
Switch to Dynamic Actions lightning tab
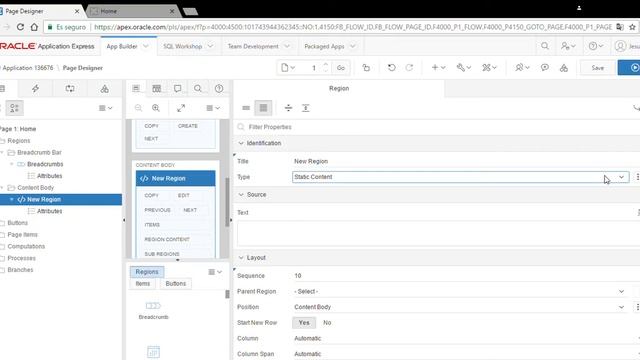click(36, 88)
